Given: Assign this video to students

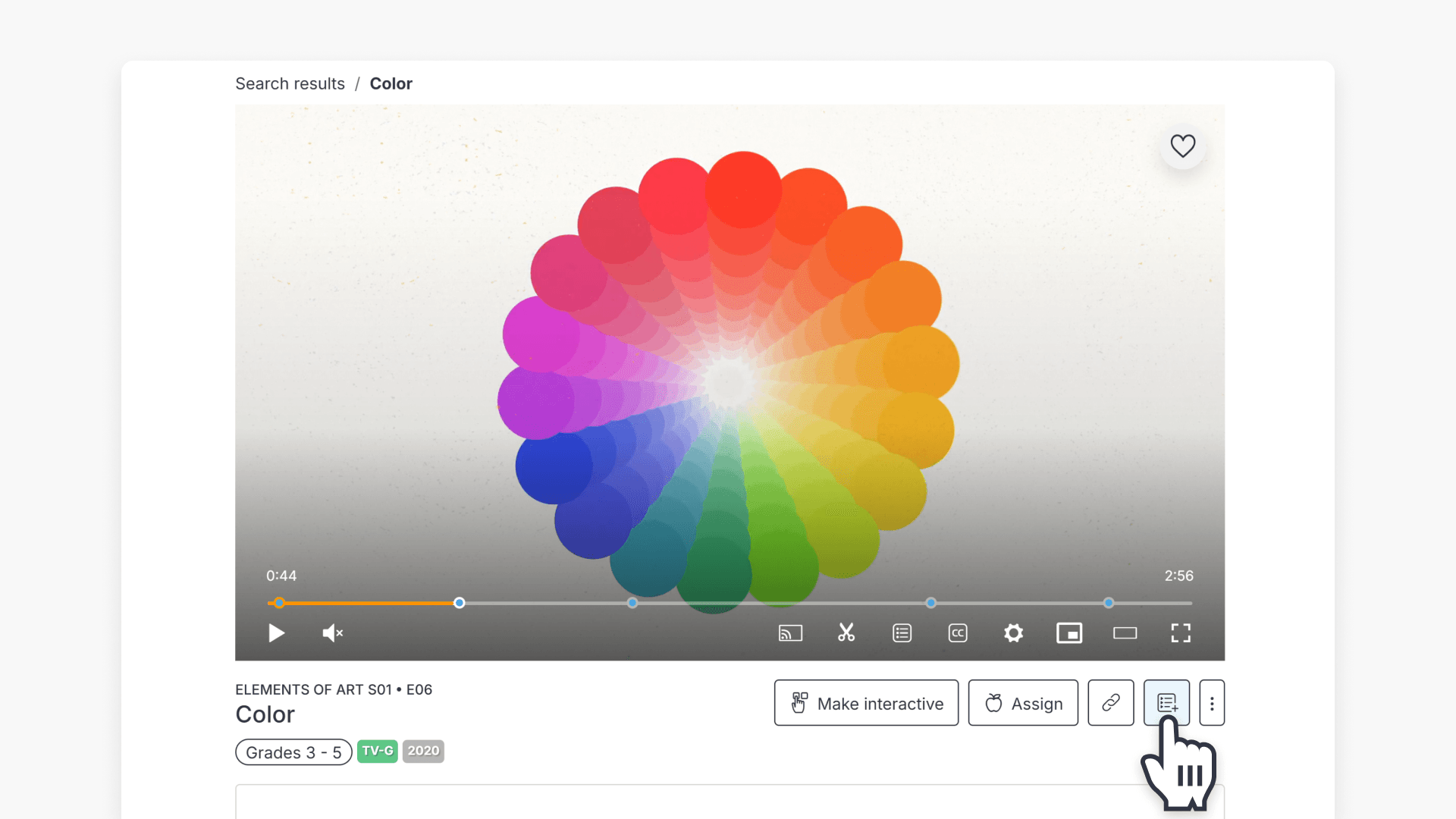Looking at the screenshot, I should coord(1023,703).
